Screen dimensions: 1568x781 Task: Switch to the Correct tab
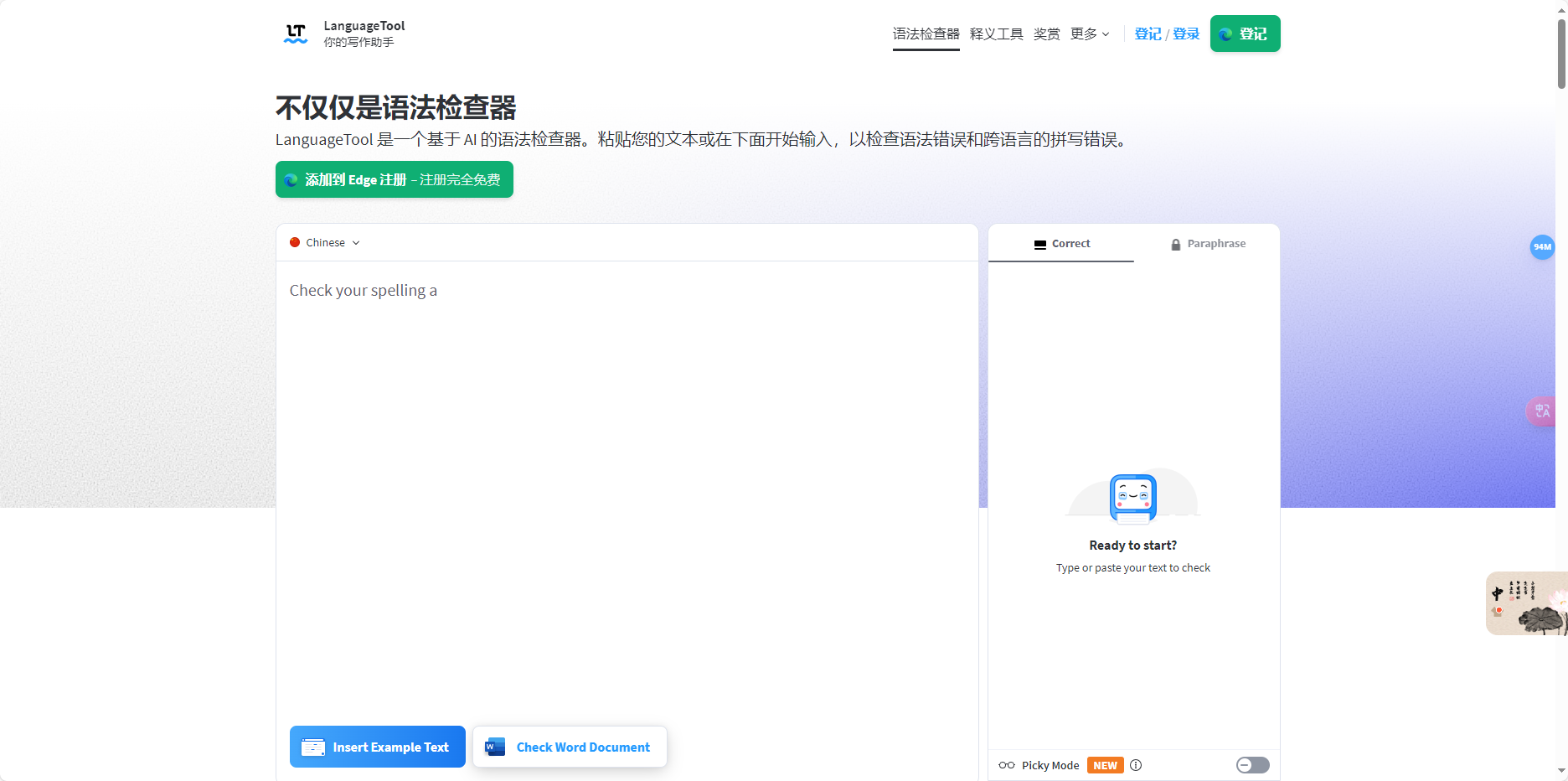pyautogui.click(x=1061, y=243)
